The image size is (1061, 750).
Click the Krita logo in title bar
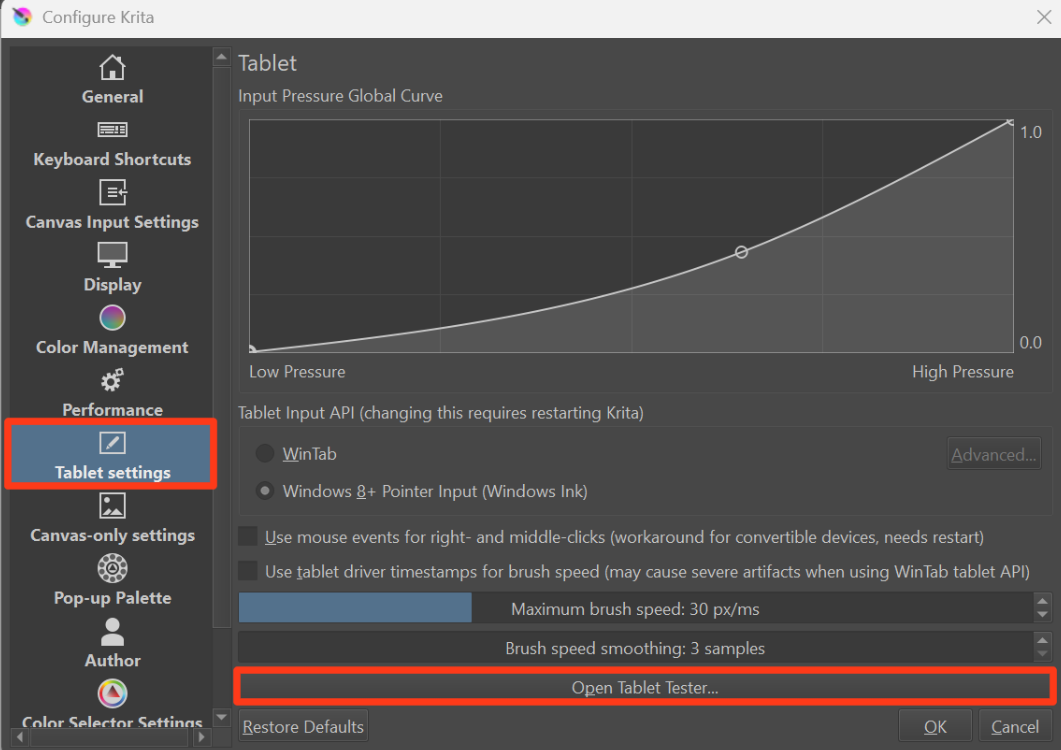click(x=22, y=17)
